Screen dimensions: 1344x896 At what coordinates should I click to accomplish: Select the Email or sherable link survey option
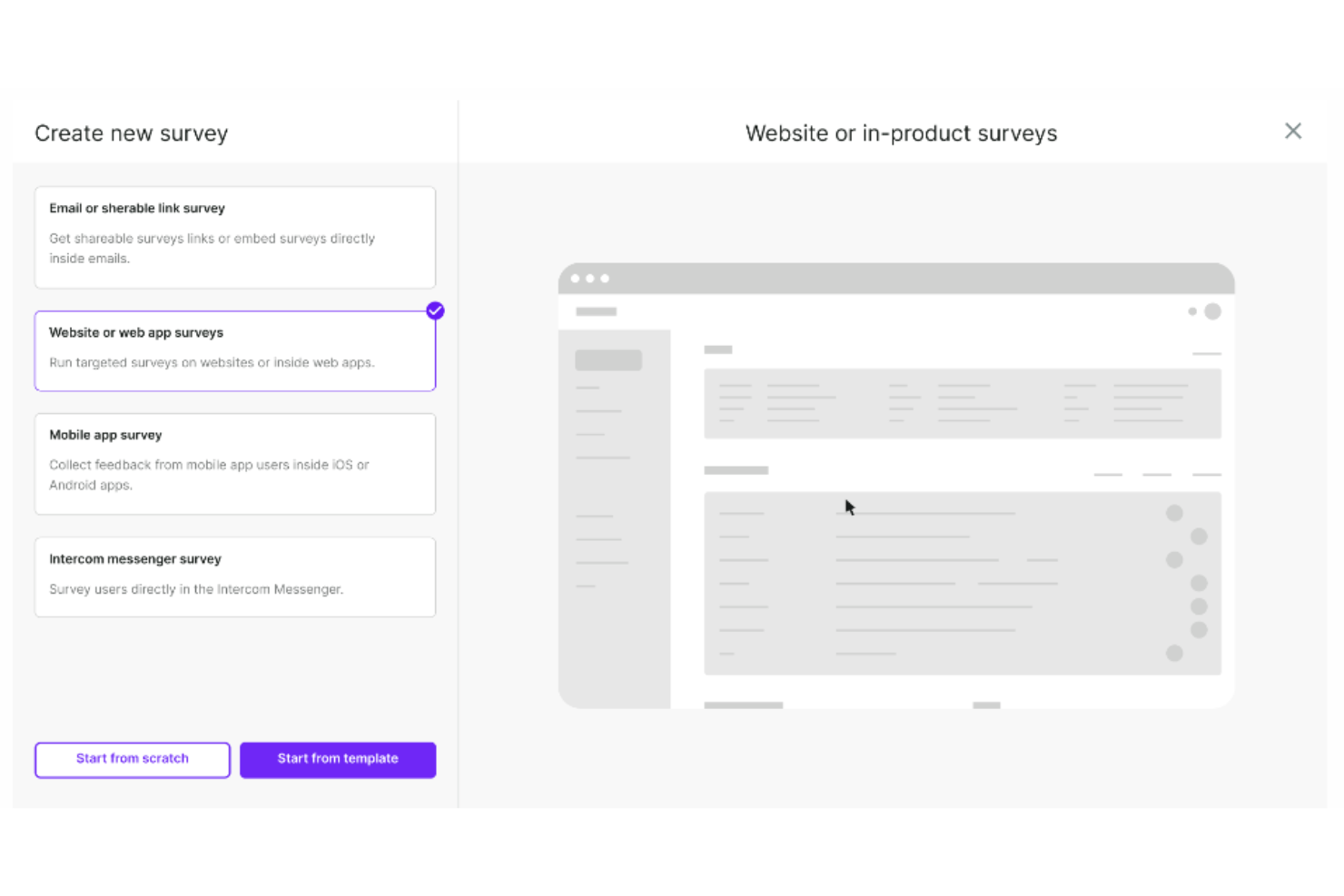(x=234, y=237)
